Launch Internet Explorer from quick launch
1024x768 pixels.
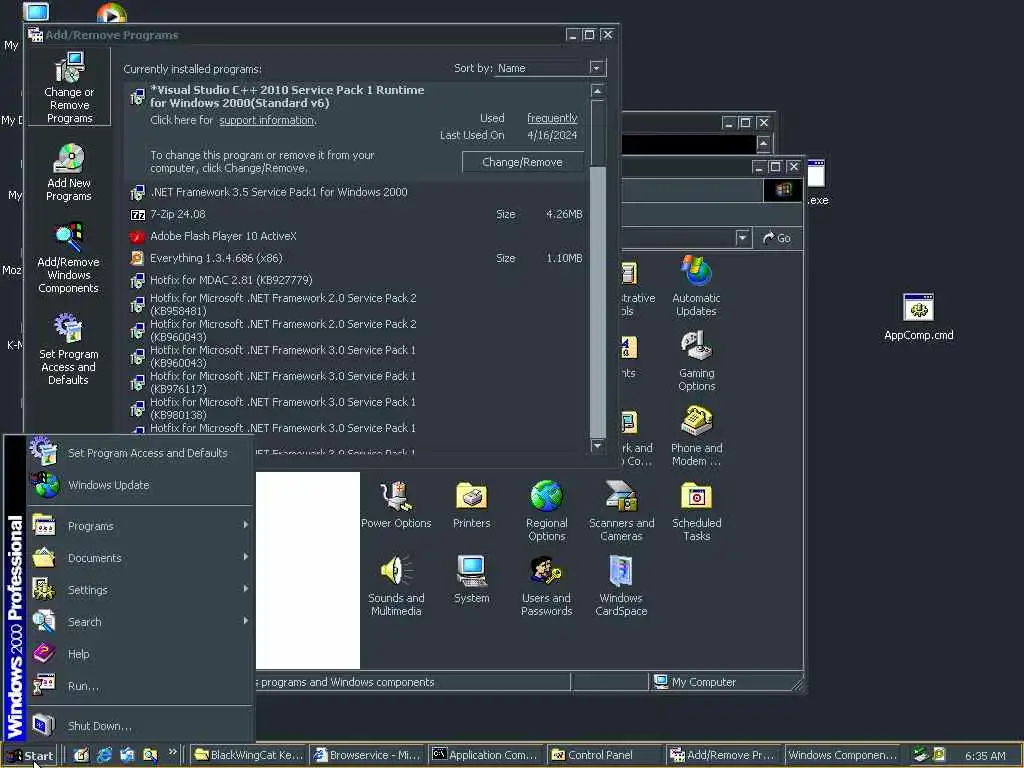104,755
